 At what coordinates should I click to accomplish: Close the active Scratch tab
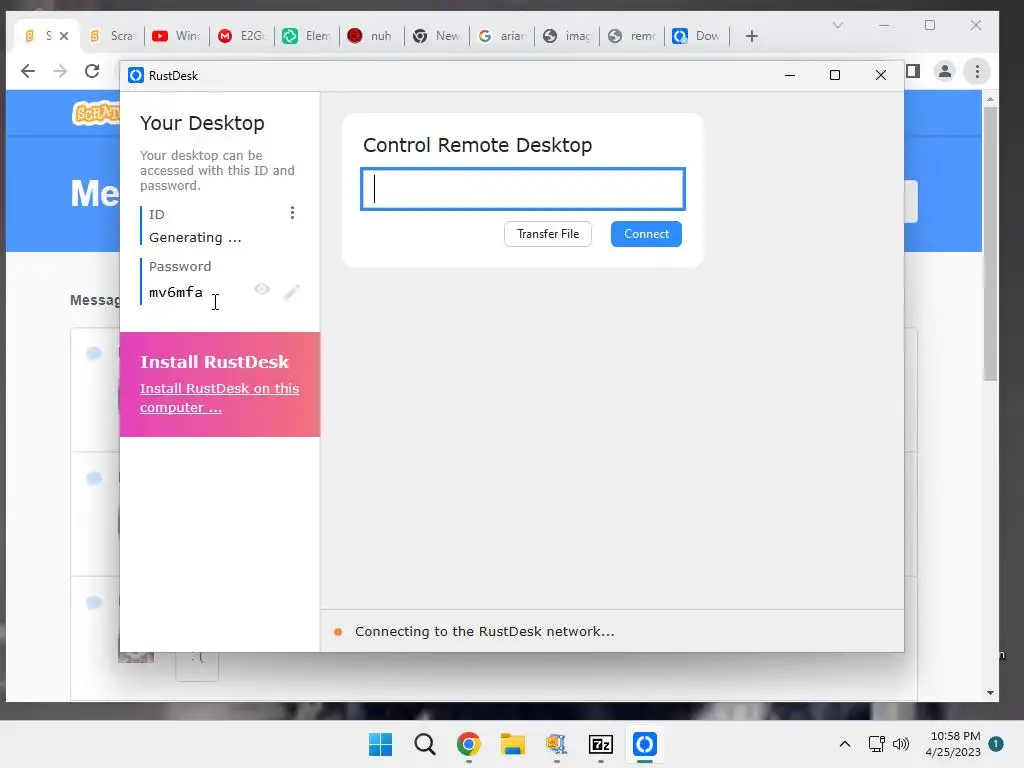(64, 36)
